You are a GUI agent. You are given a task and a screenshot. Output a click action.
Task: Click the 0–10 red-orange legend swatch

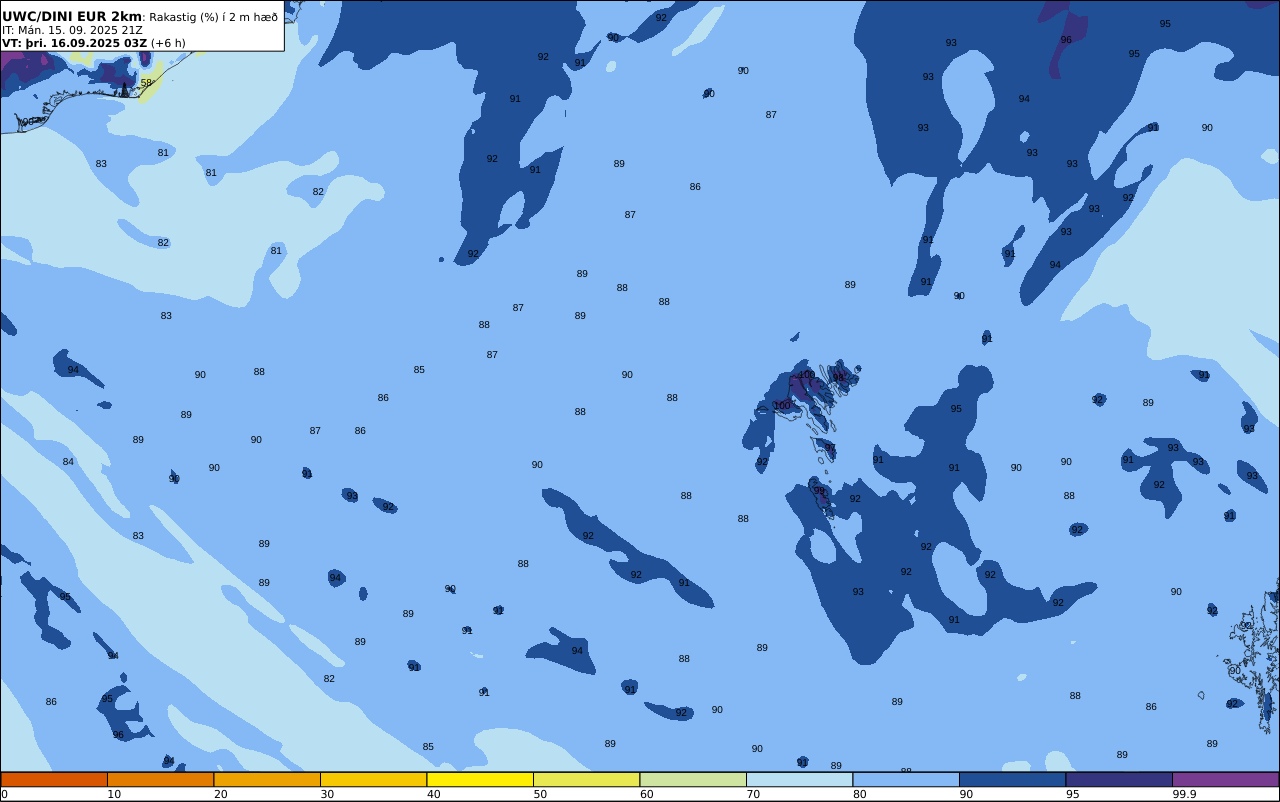[x=54, y=779]
